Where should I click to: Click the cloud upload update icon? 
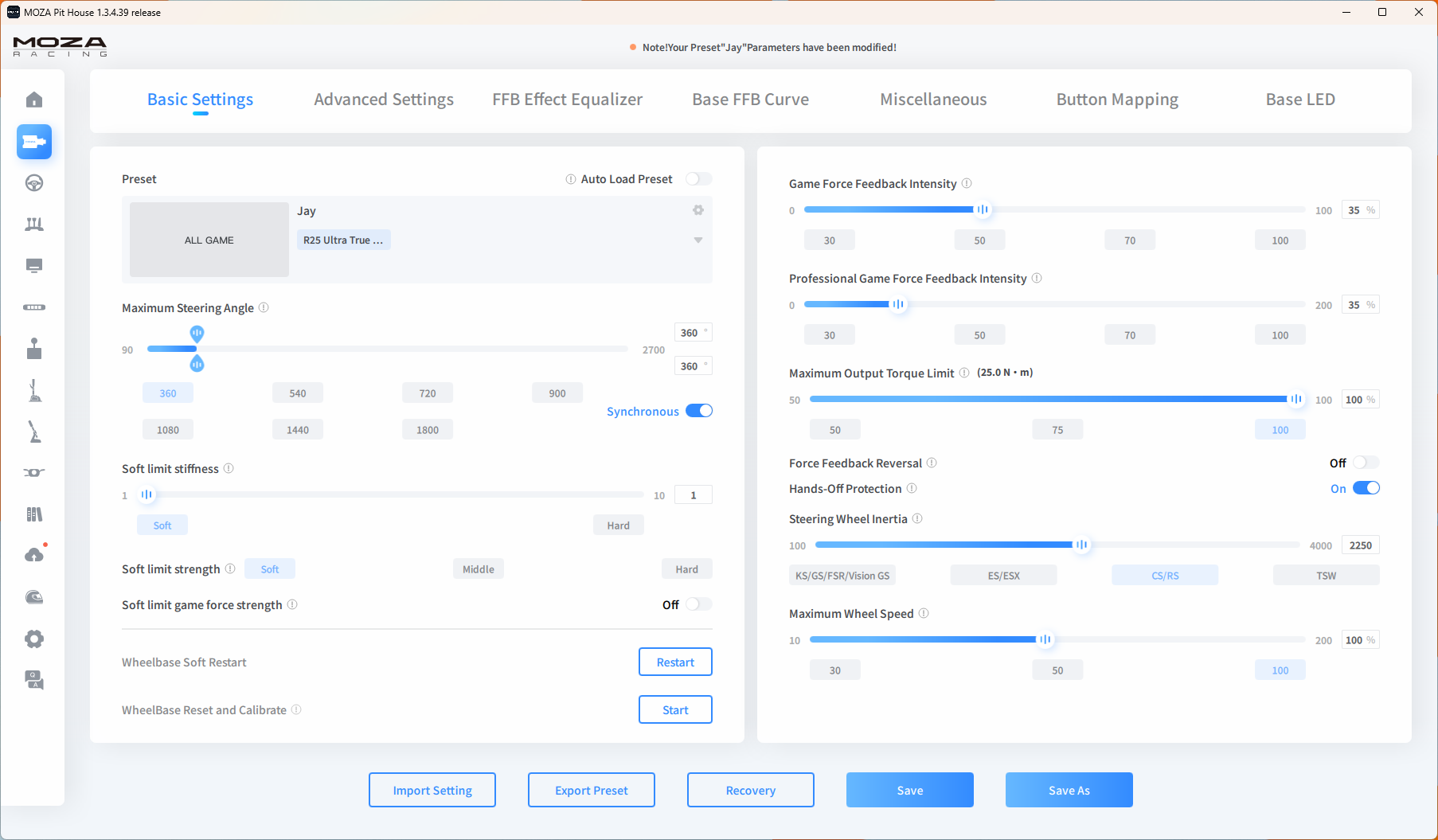click(x=34, y=555)
